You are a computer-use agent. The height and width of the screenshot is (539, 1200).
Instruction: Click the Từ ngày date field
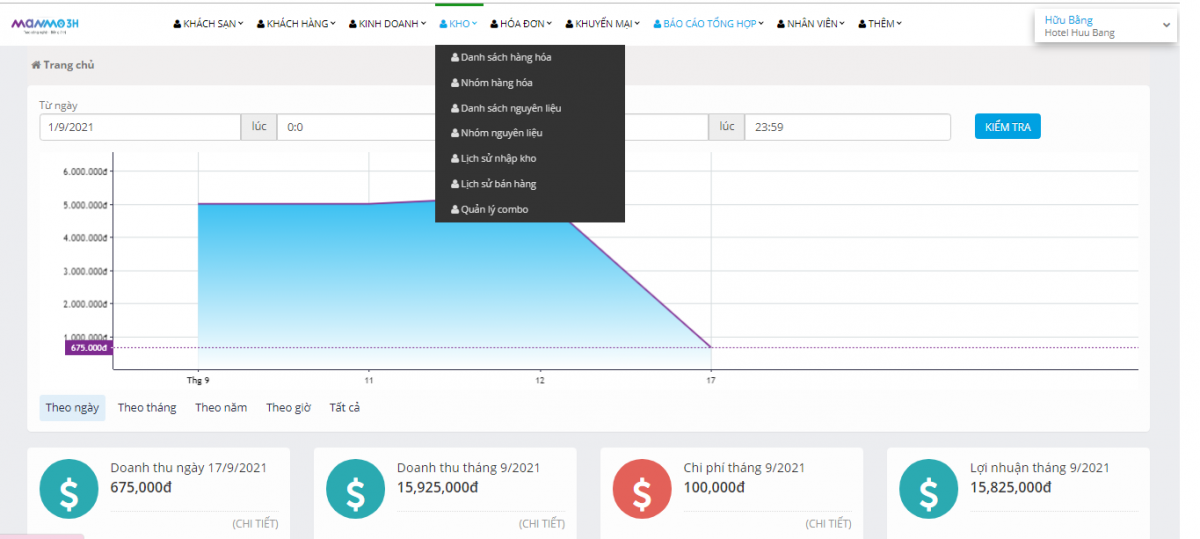139,128
